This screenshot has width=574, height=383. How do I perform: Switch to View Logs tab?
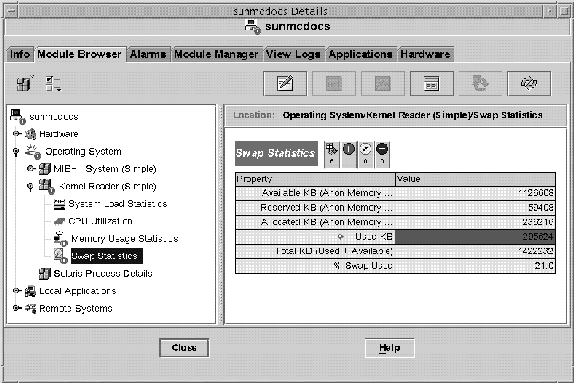coord(293,54)
